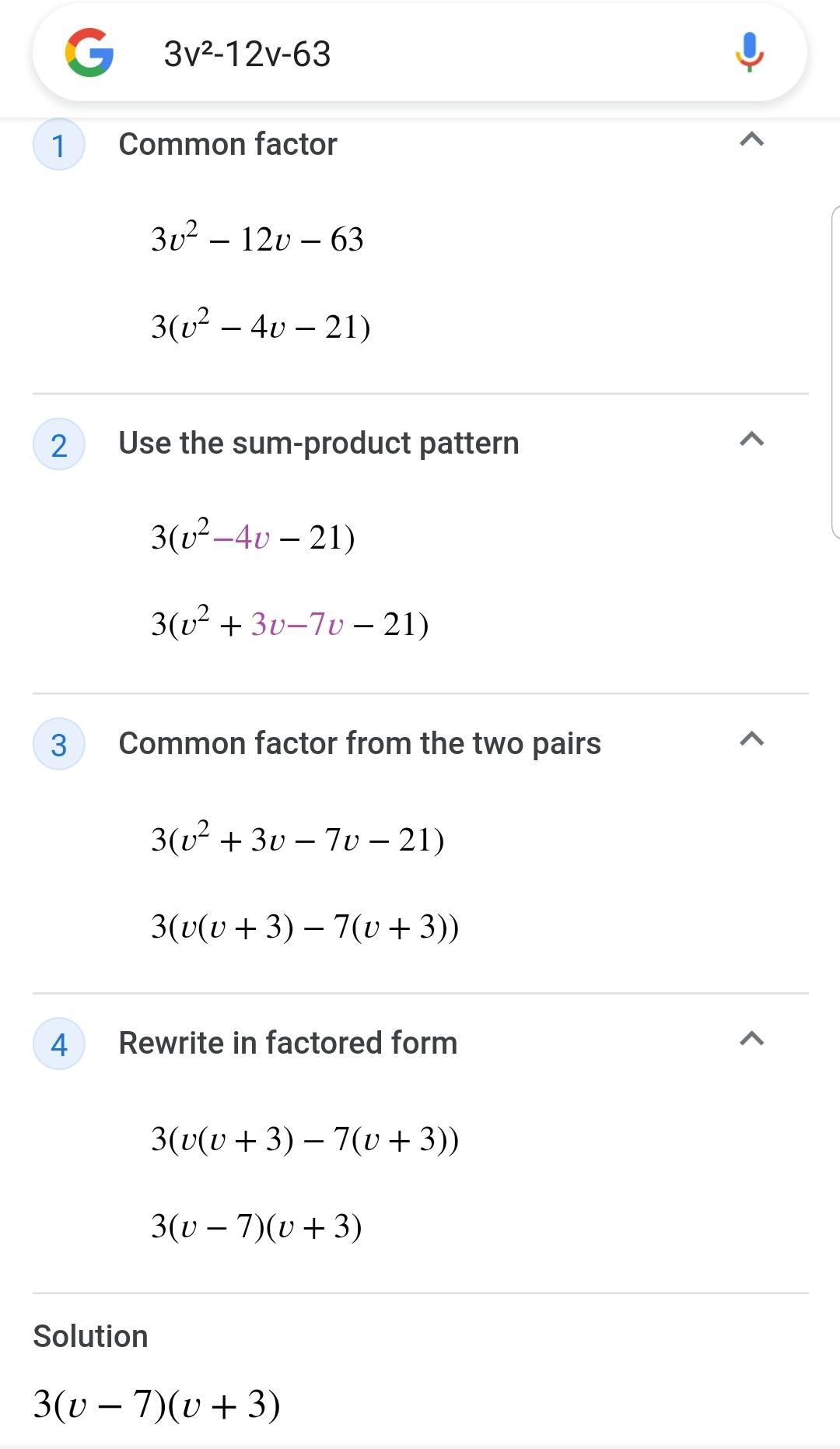Collapse Common factor from two pairs step
The width and height of the screenshot is (840, 1449).
751,739
